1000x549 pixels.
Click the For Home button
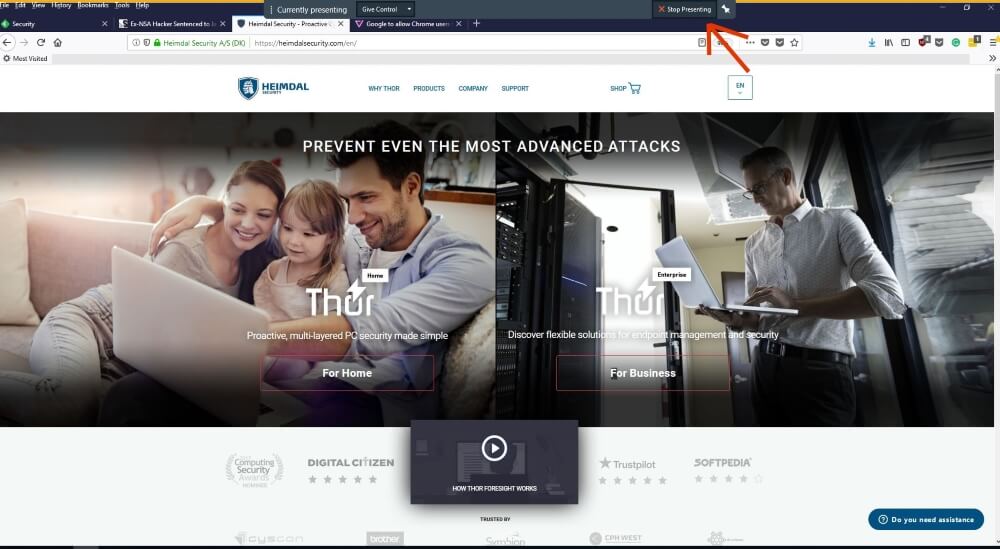coord(346,373)
